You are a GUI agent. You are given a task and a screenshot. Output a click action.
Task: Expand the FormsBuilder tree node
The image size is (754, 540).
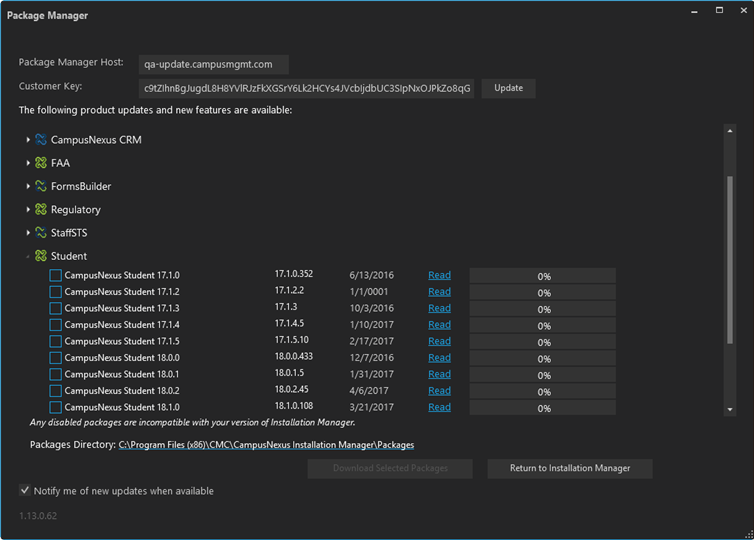[28, 187]
